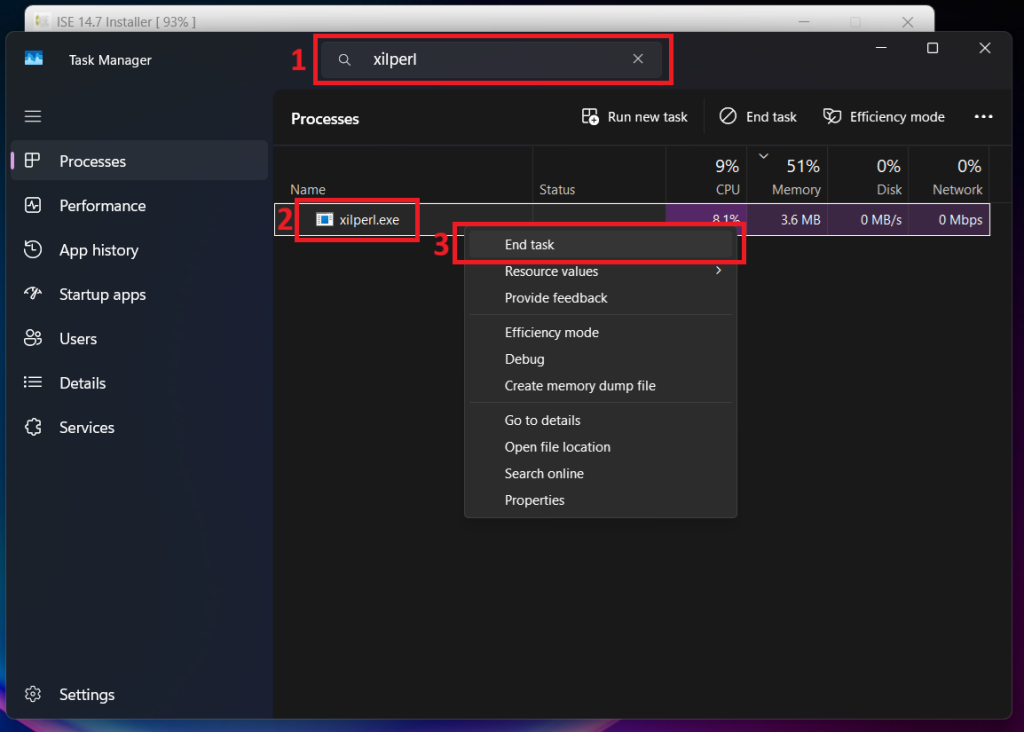Close the Task Manager window

(985, 48)
